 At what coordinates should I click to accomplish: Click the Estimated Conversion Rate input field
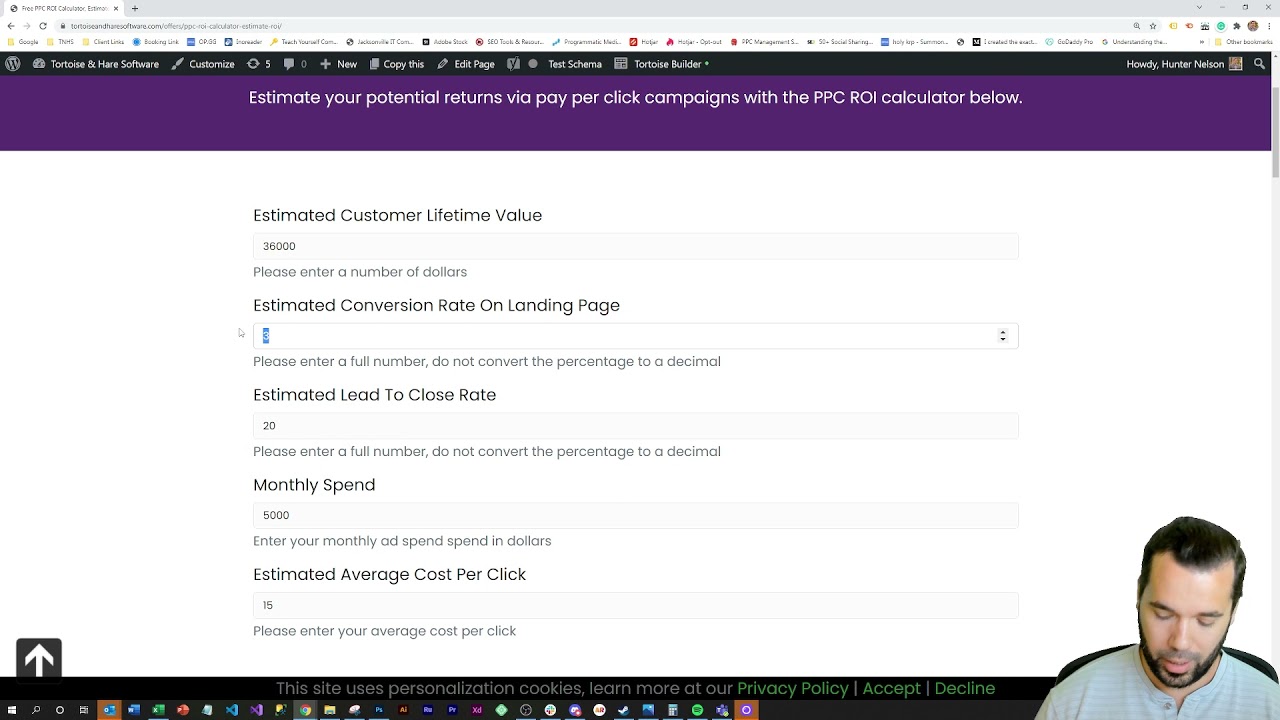click(636, 336)
